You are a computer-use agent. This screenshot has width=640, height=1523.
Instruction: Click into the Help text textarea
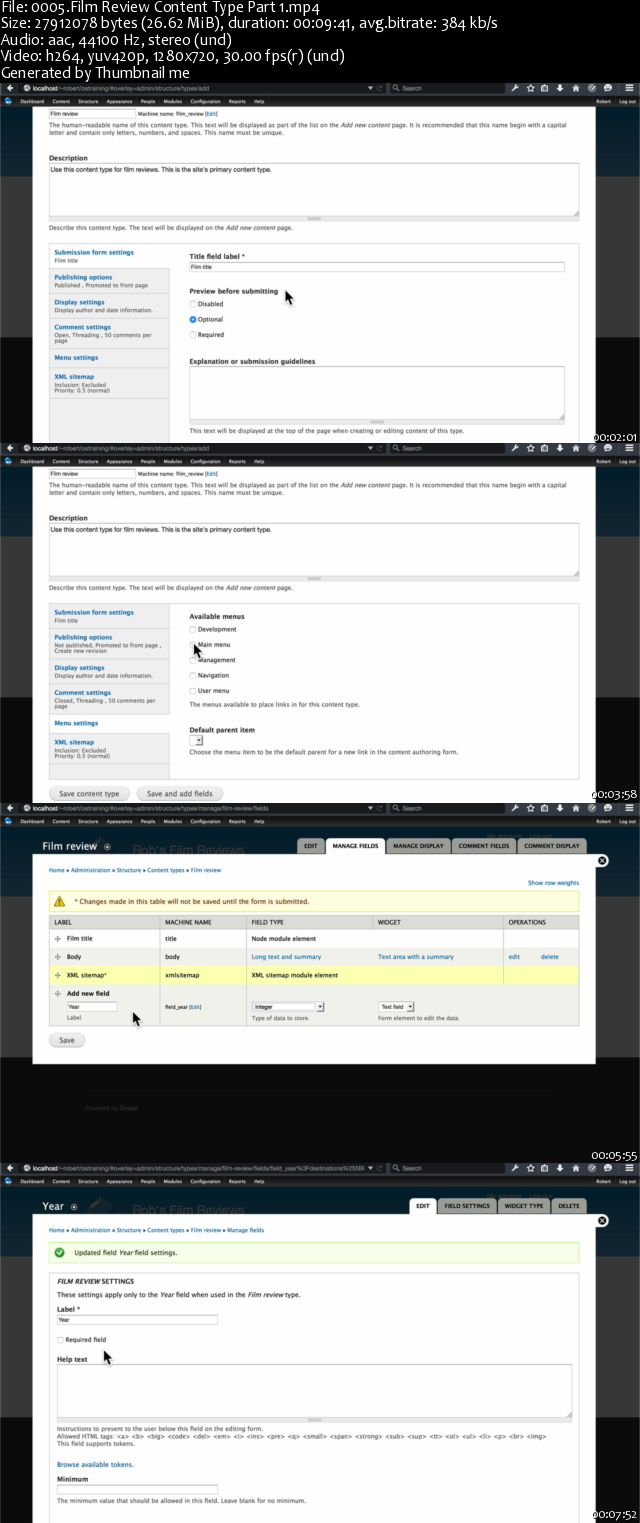315,1391
